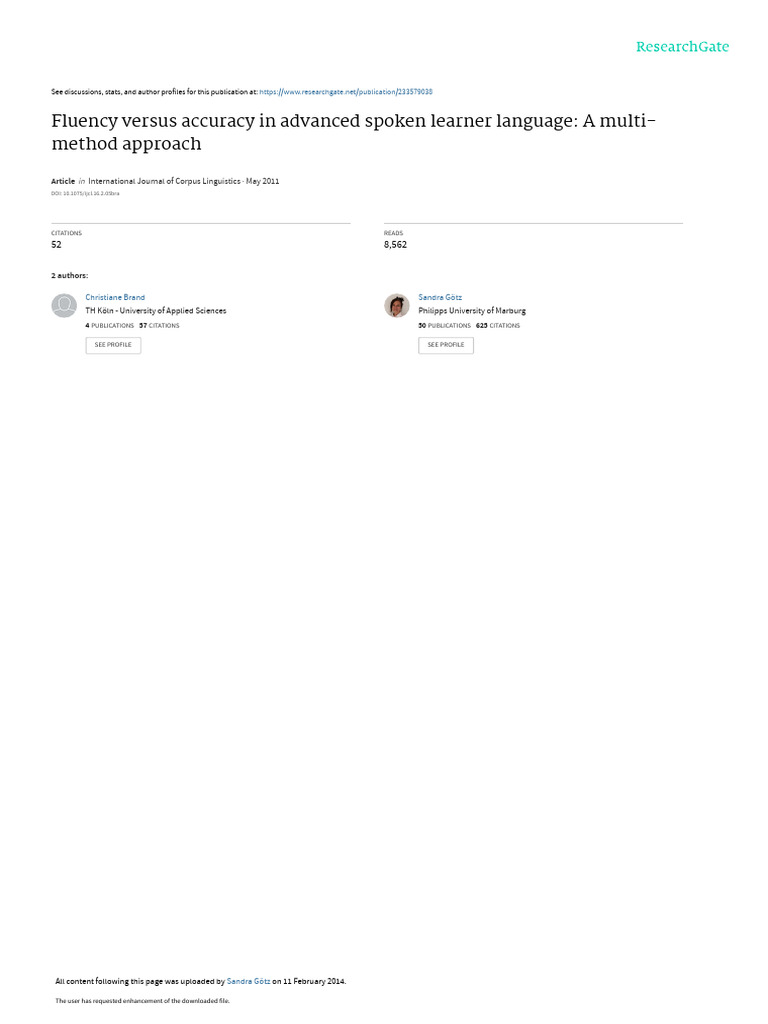768x1024 pixels.
Task: Click the citations count 52
Action: (x=56, y=244)
